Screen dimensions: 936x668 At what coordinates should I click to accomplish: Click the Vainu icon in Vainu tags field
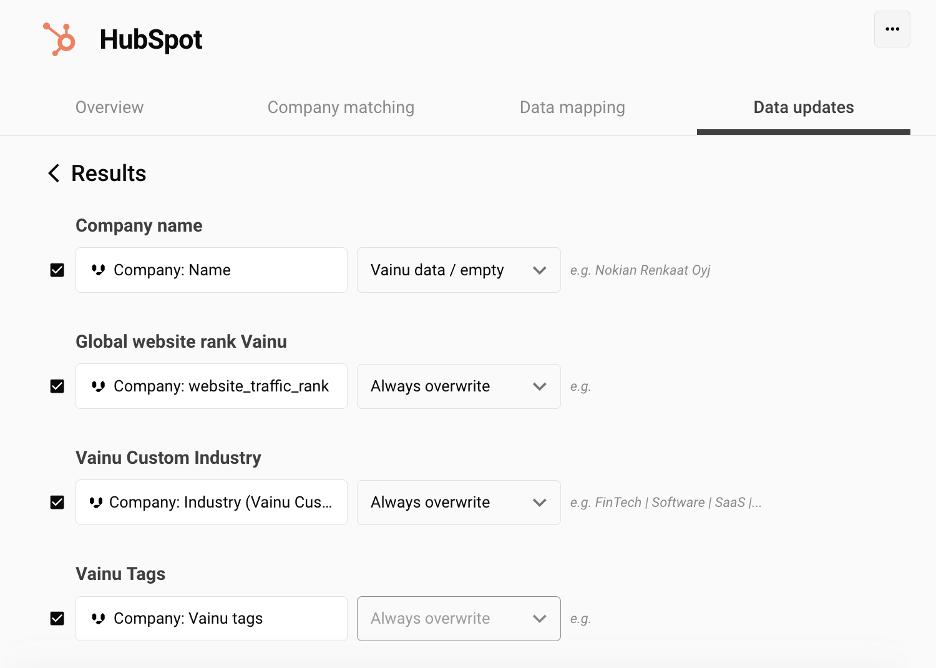coord(98,618)
